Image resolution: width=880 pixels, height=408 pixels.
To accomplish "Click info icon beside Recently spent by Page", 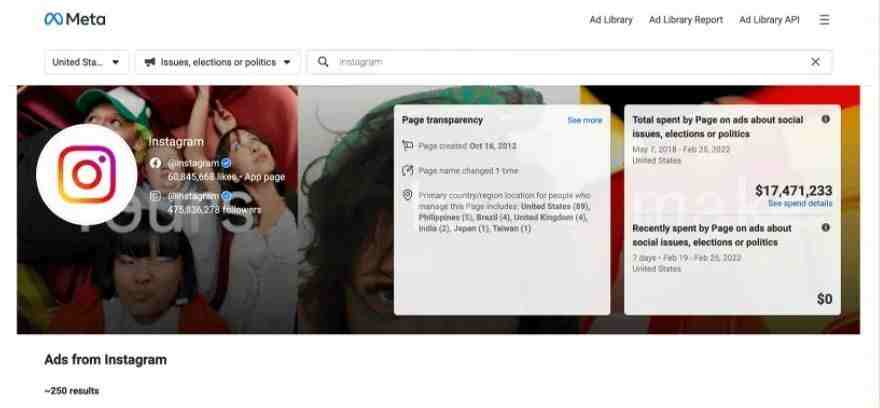I will (826, 228).
